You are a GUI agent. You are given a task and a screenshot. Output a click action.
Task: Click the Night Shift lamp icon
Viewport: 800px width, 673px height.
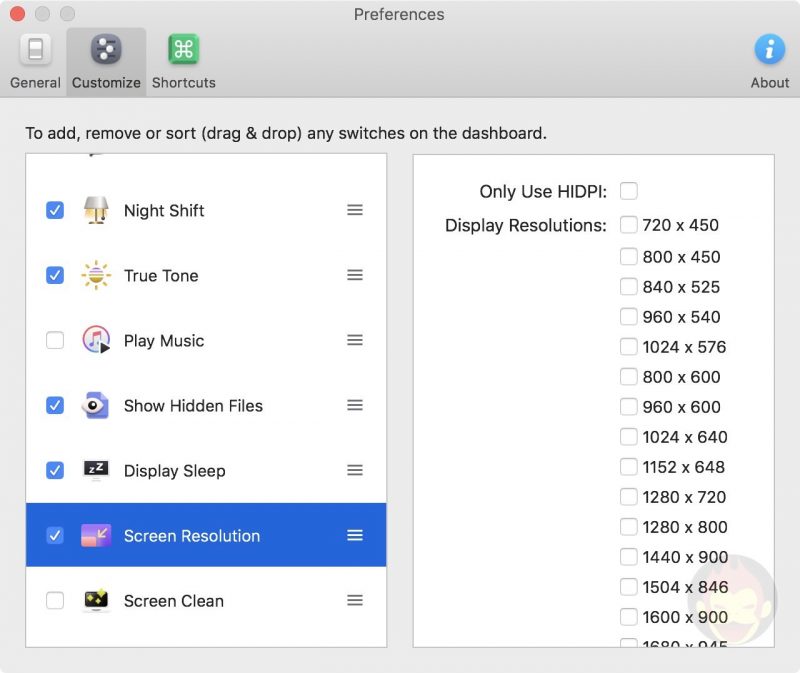coord(97,210)
